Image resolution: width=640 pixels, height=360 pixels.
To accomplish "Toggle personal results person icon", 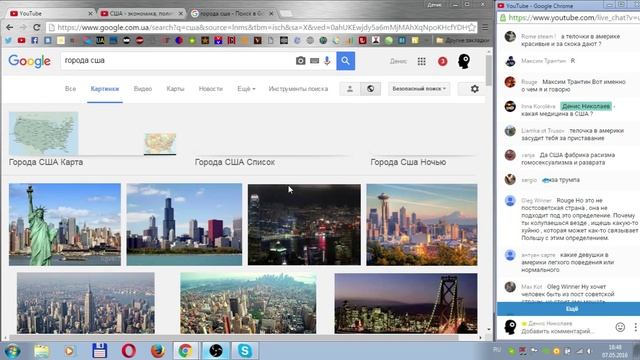I will click(350, 89).
